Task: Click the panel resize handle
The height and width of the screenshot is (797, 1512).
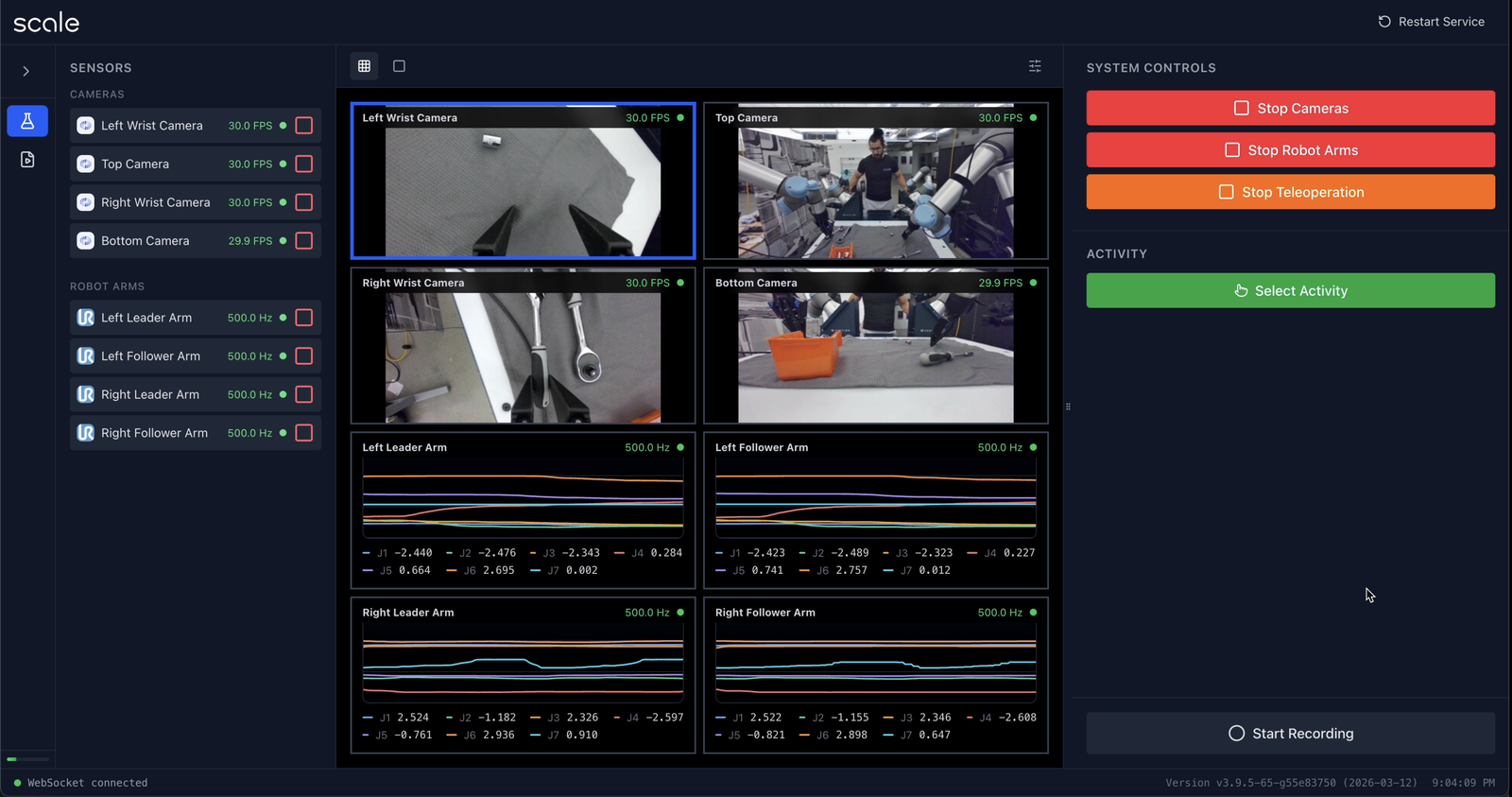Action: 1068,407
